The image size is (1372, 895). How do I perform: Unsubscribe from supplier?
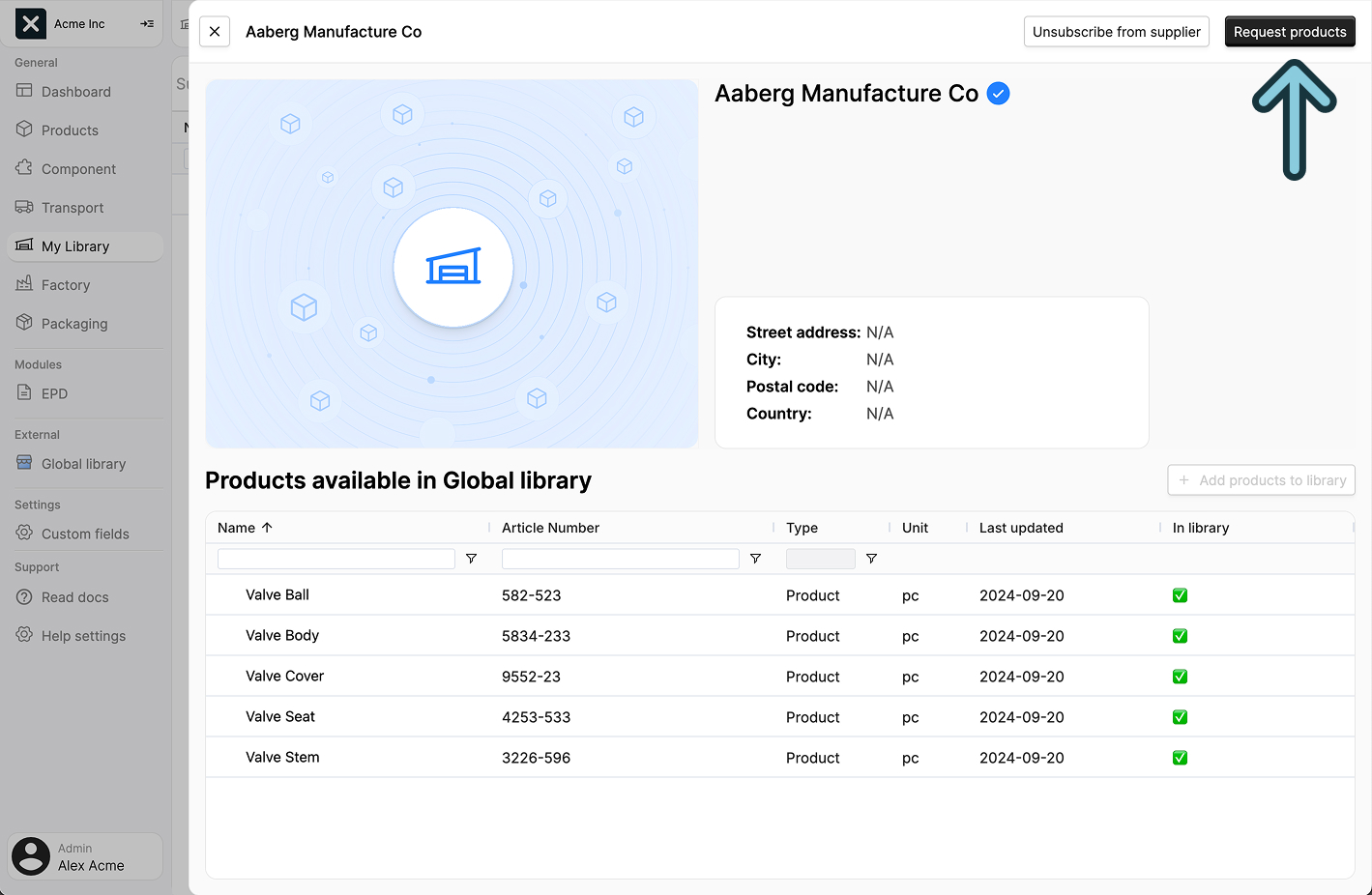pyautogui.click(x=1116, y=31)
